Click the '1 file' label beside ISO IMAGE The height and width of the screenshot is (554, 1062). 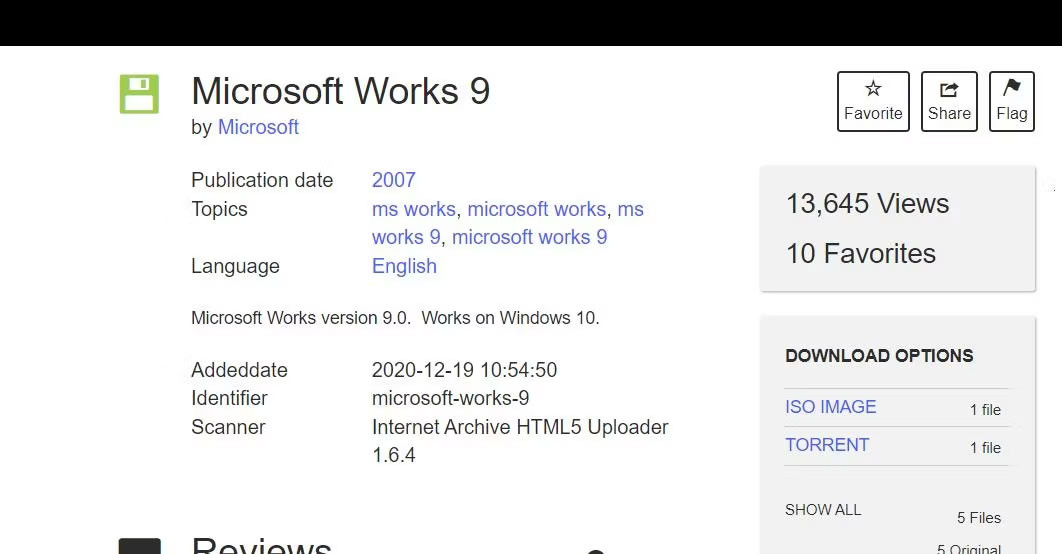(985, 410)
